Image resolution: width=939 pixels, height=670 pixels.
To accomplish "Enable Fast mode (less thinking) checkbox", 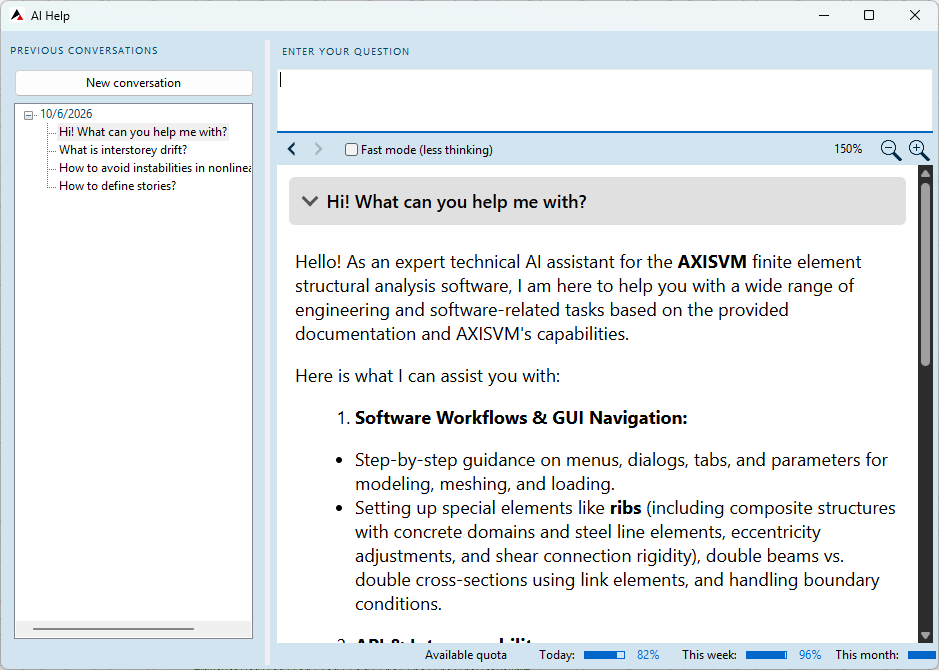I will tap(352, 150).
